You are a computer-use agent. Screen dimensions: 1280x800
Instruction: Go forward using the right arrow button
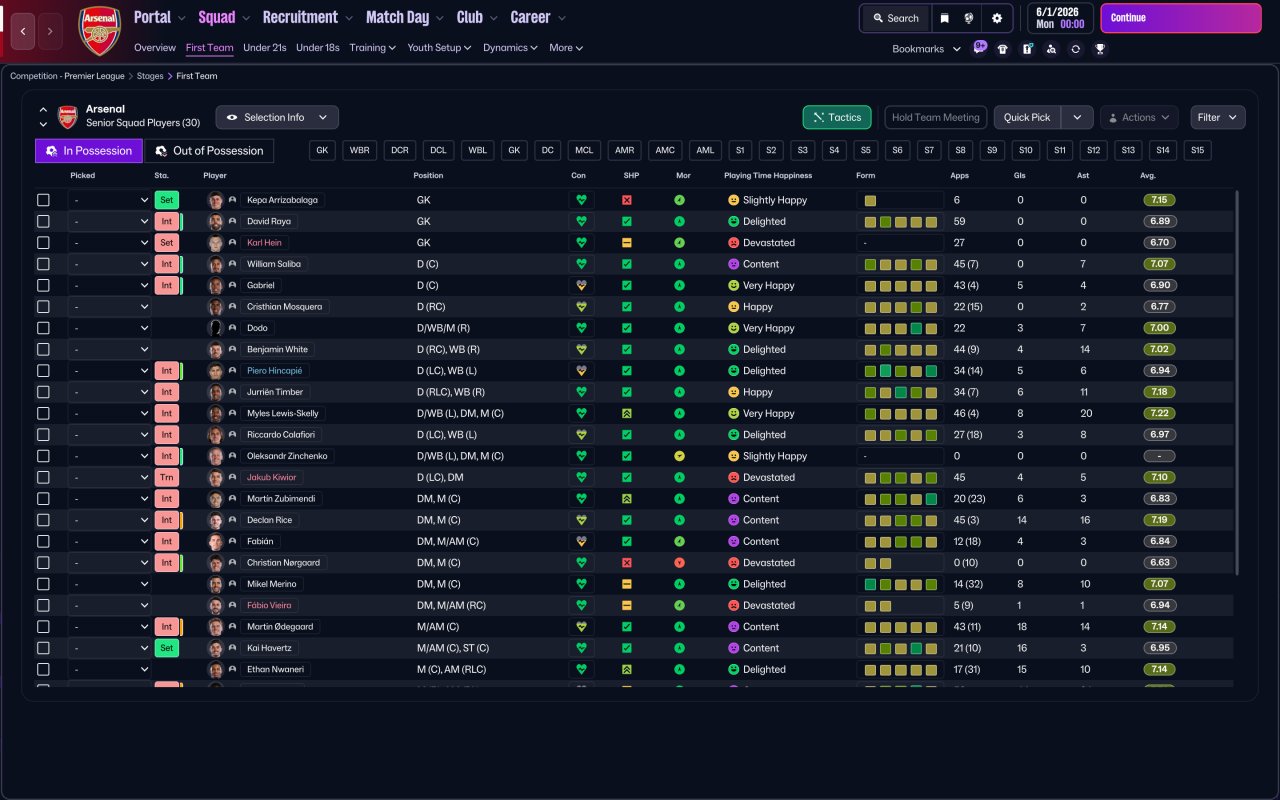pos(51,31)
